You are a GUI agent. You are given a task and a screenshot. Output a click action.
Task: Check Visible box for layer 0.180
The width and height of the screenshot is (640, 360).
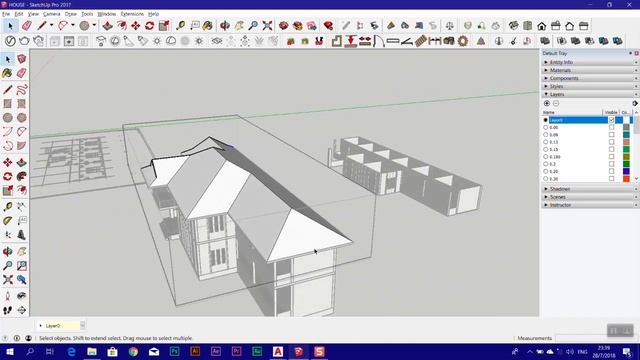[x=611, y=157]
